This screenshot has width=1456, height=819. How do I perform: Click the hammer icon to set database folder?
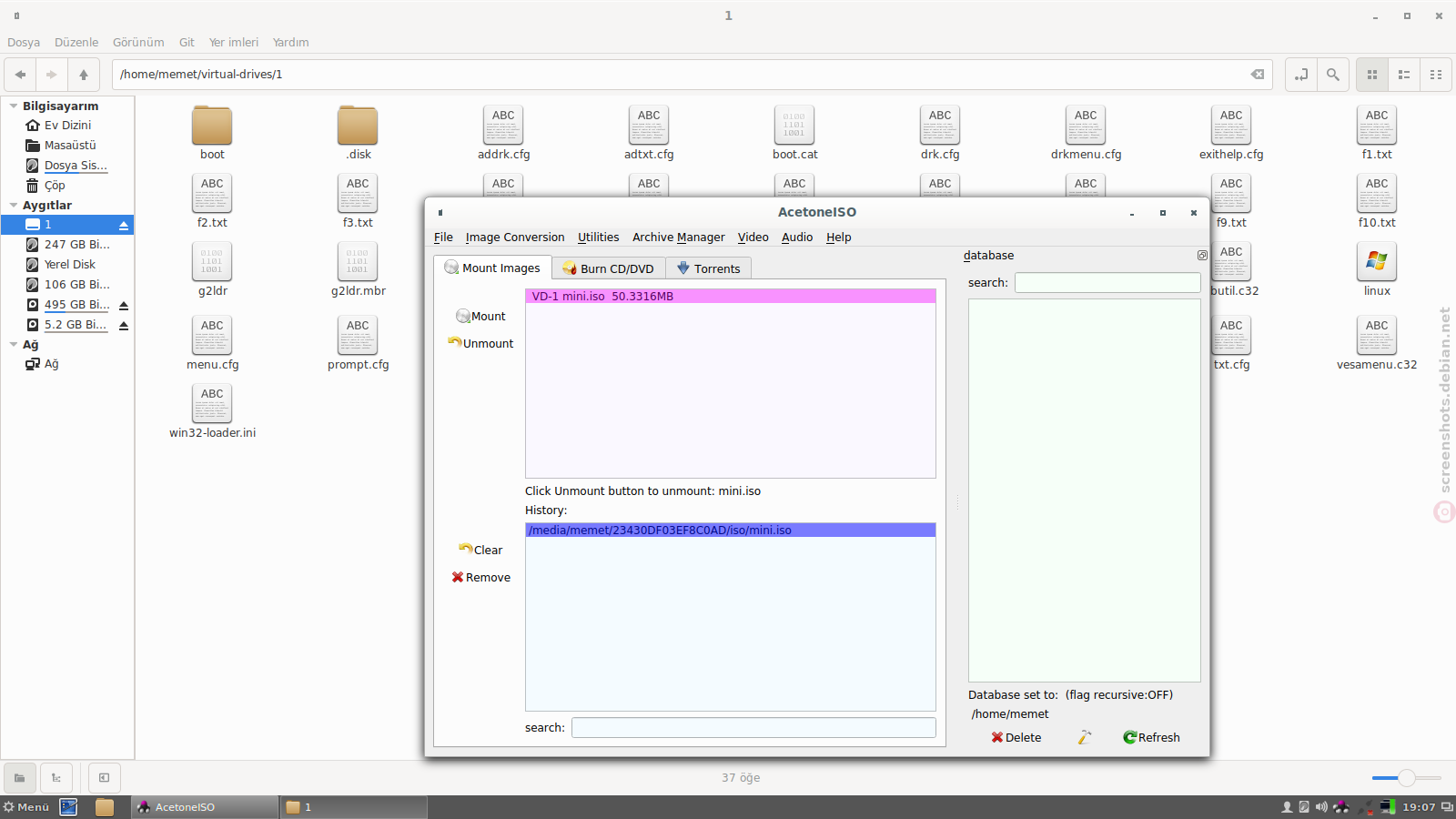click(1084, 737)
